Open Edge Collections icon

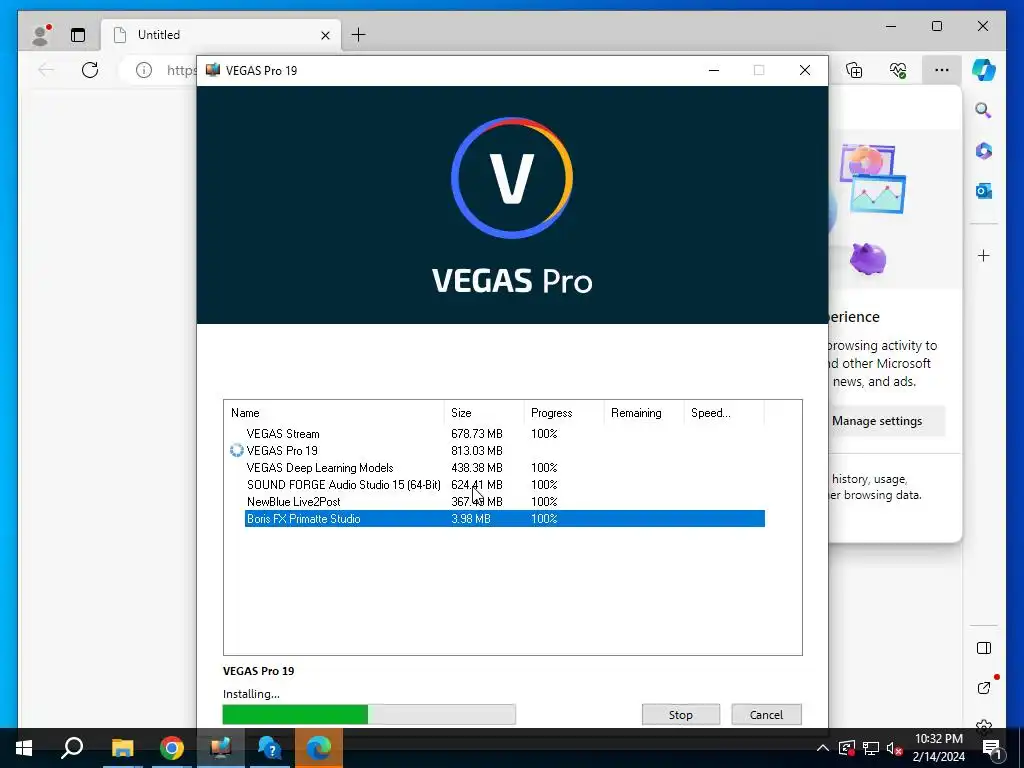[x=854, y=70]
